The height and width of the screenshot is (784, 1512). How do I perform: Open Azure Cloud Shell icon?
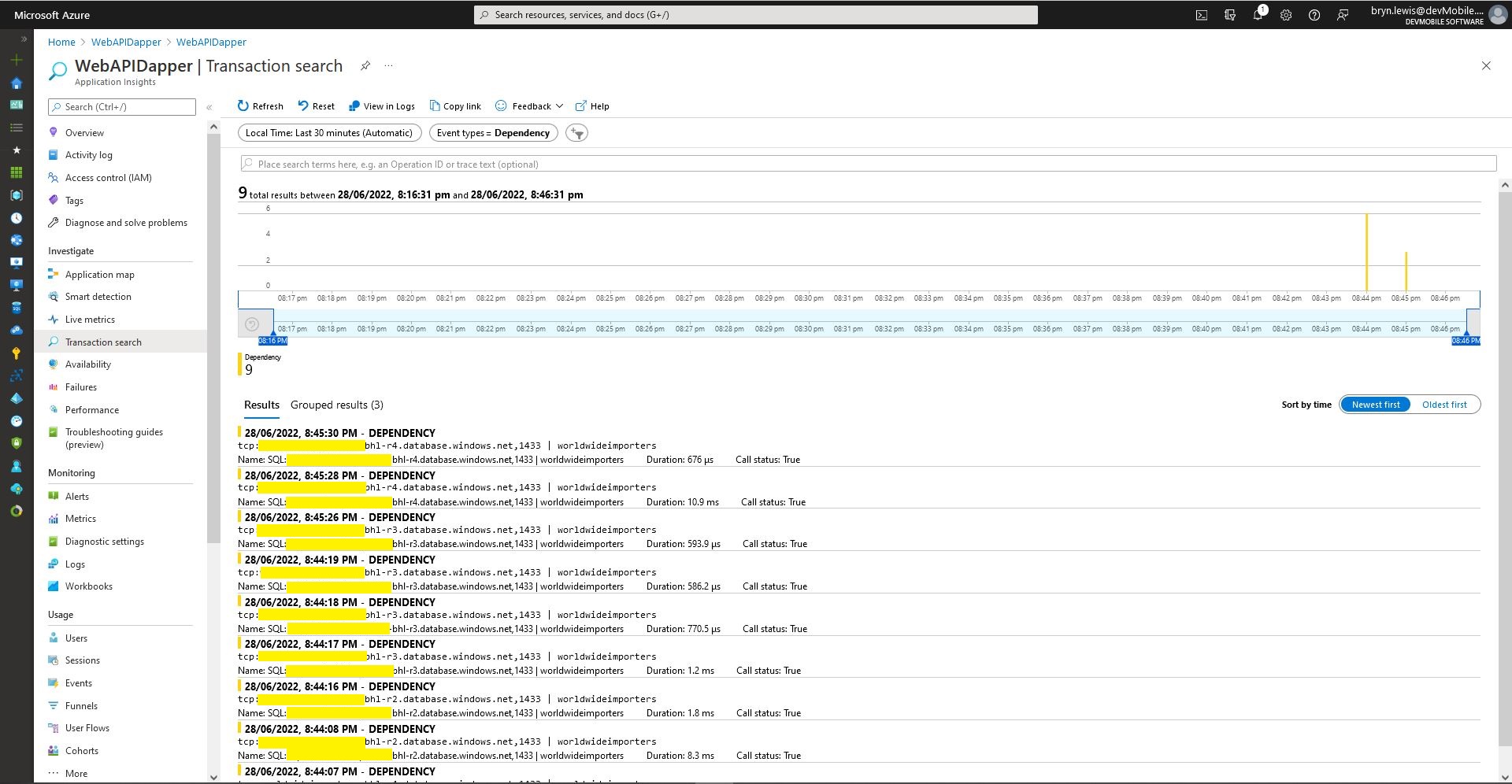click(x=1202, y=15)
